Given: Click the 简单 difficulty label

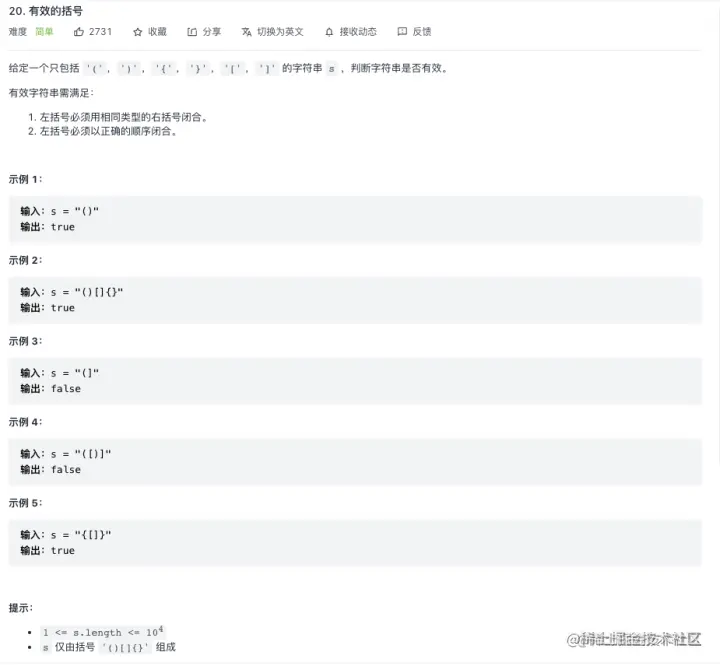Looking at the screenshot, I should pyautogui.click(x=44, y=32).
